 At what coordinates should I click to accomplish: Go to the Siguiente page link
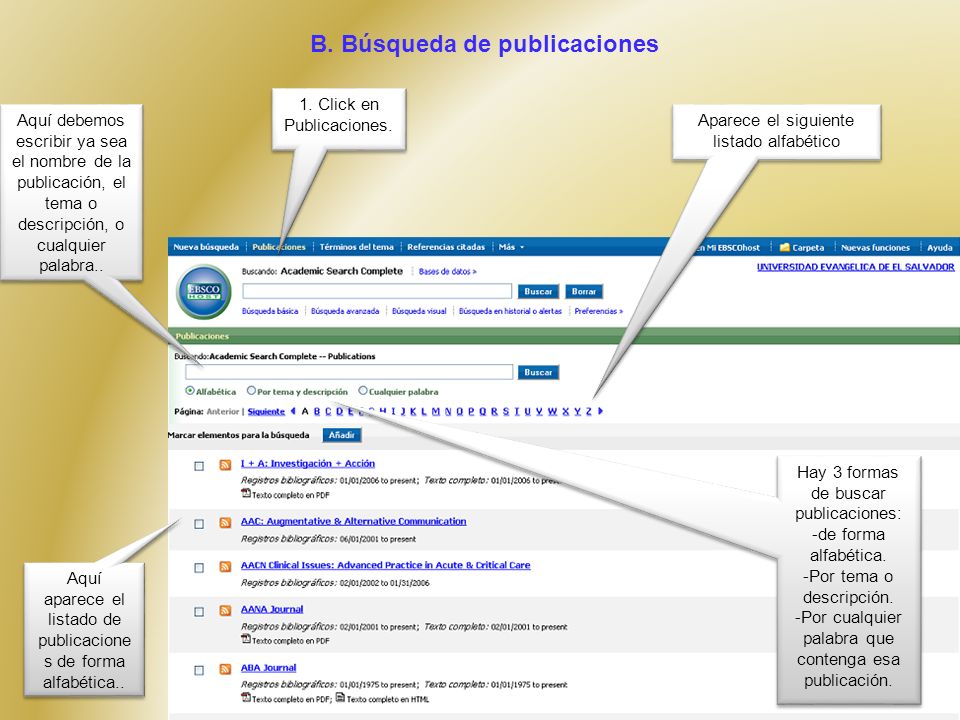pos(266,411)
